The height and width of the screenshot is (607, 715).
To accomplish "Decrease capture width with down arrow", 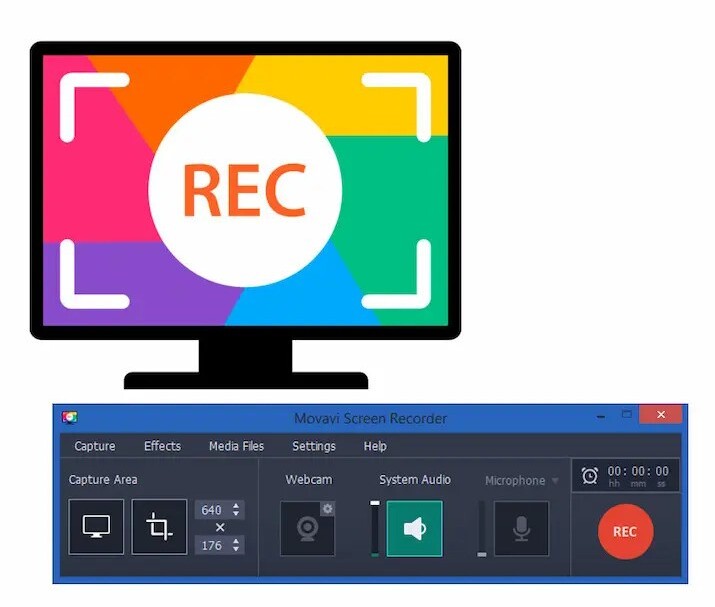I will [236, 514].
